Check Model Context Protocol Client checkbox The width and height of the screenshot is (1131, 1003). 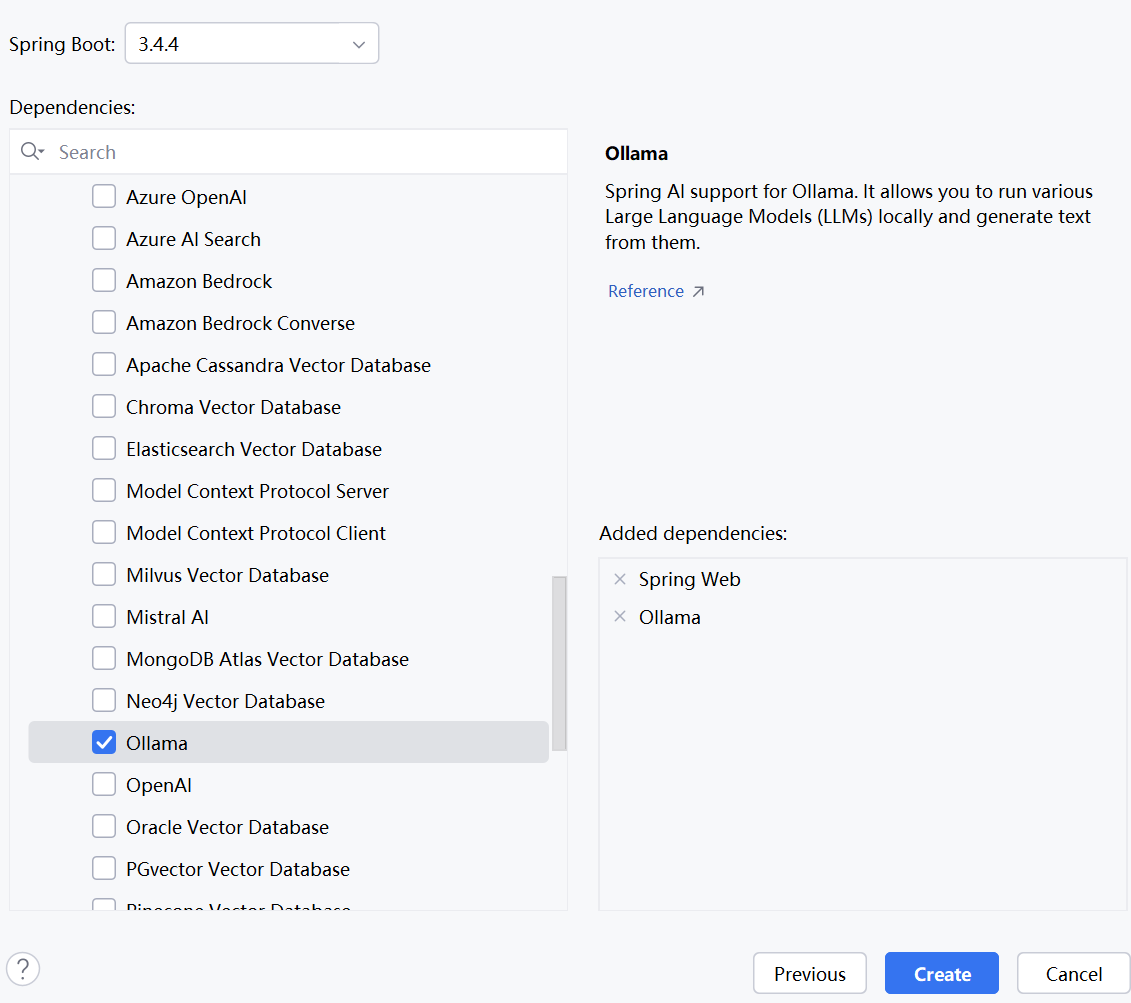pyautogui.click(x=104, y=532)
